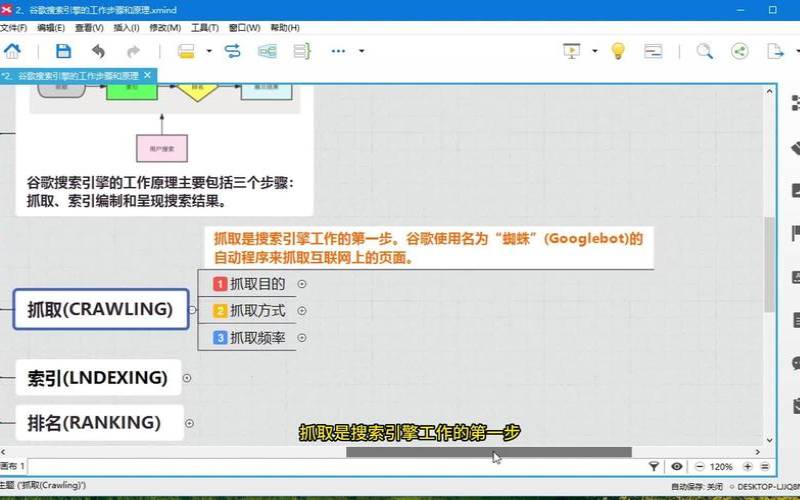Save the mind map with disk icon
Viewport: 800px width, 500px height.
(x=63, y=51)
